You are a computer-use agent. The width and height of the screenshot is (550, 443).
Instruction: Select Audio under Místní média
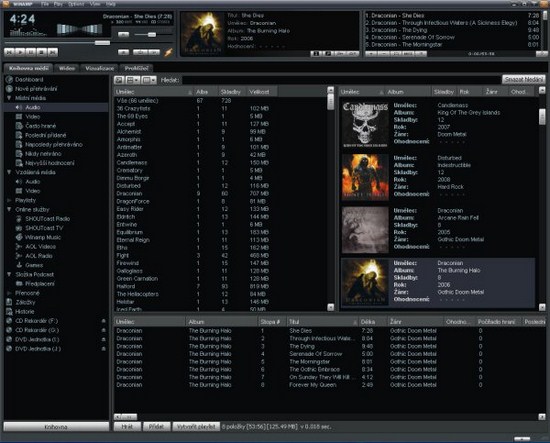tap(33, 107)
